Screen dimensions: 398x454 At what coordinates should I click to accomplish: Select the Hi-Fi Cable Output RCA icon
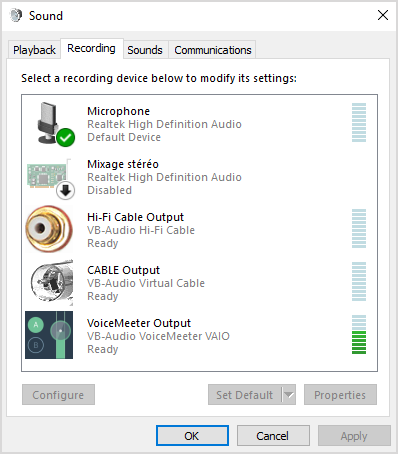tap(49, 229)
